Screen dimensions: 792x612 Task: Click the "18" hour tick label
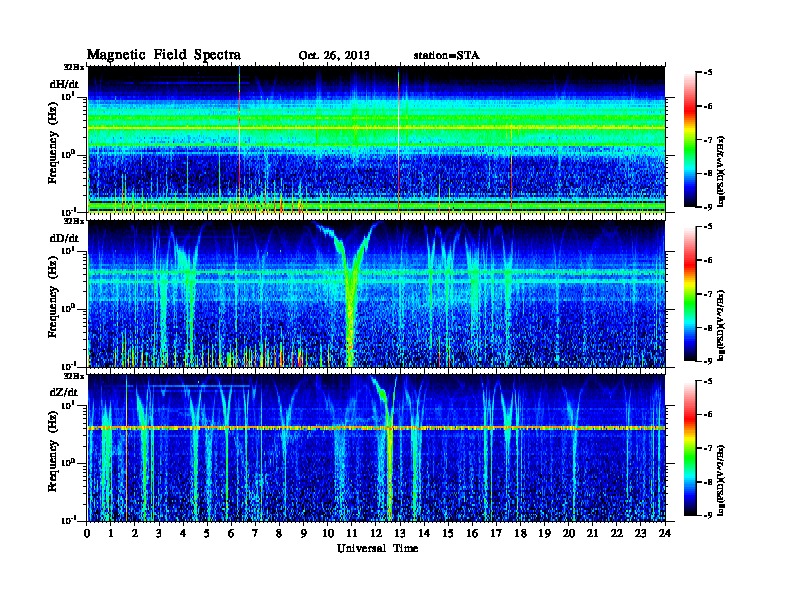click(520, 533)
